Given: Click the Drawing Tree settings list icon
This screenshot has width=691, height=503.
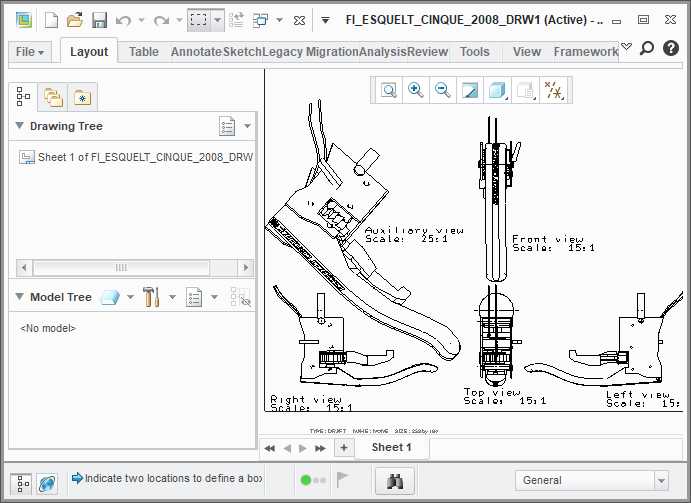Looking at the screenshot, I should (x=227, y=126).
